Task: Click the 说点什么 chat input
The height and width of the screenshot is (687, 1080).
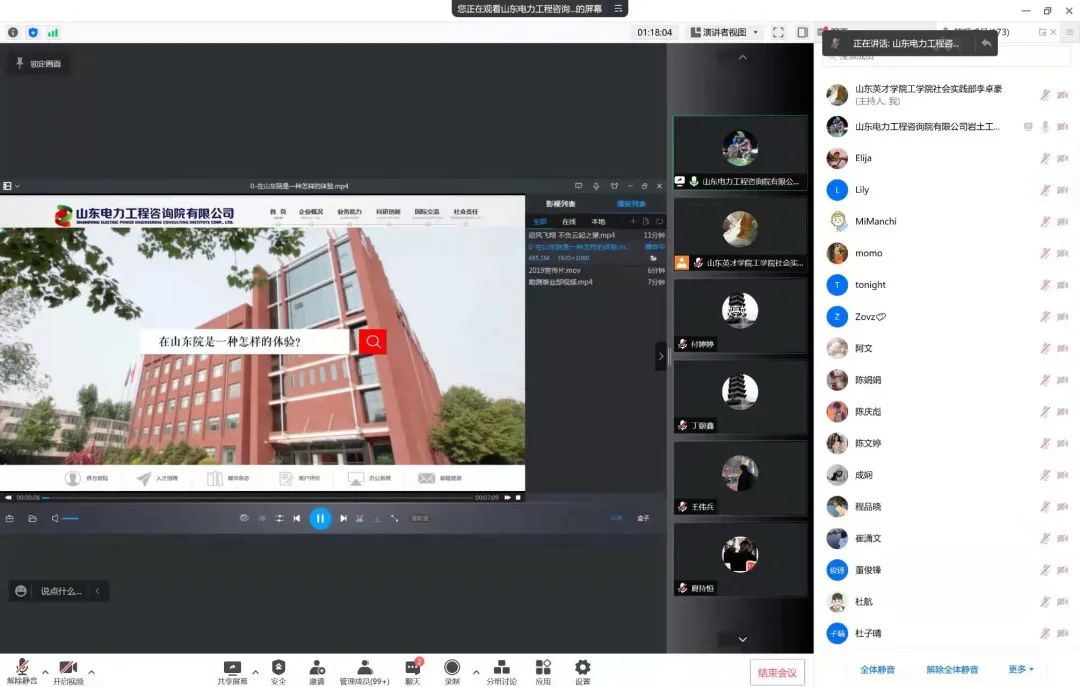Action: pyautogui.click(x=61, y=591)
